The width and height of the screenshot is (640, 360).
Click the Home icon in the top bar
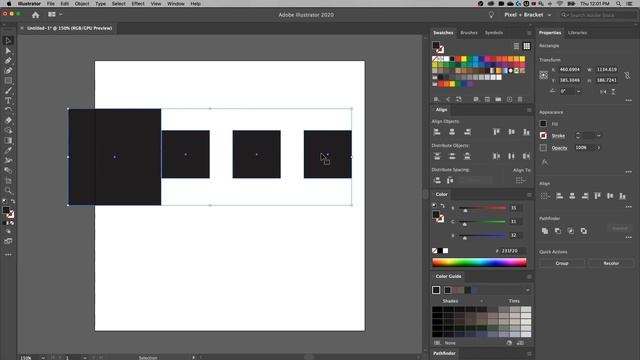pos(36,15)
